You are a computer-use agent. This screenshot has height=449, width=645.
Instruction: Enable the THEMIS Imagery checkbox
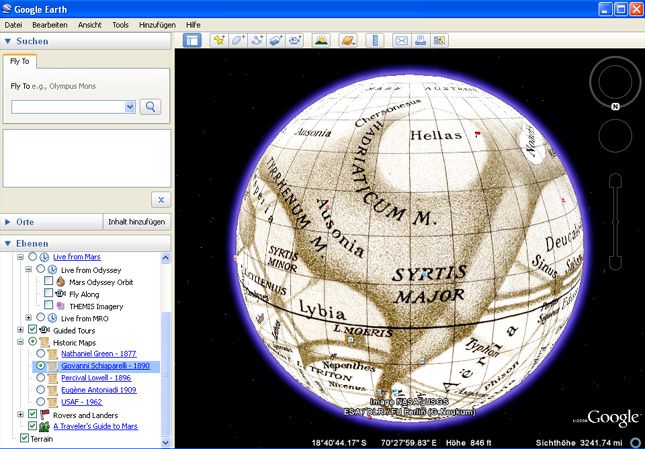(49, 305)
